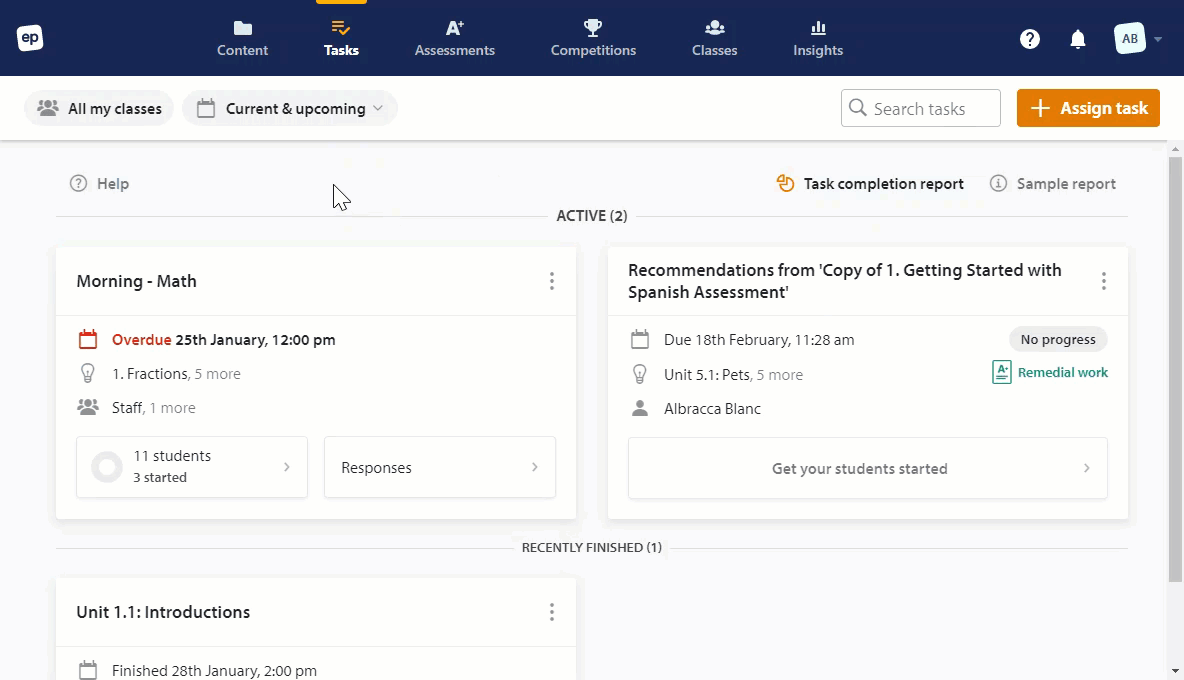This screenshot has height=680, width=1184.
Task: Click the student progress ring indicator
Action: 107,467
